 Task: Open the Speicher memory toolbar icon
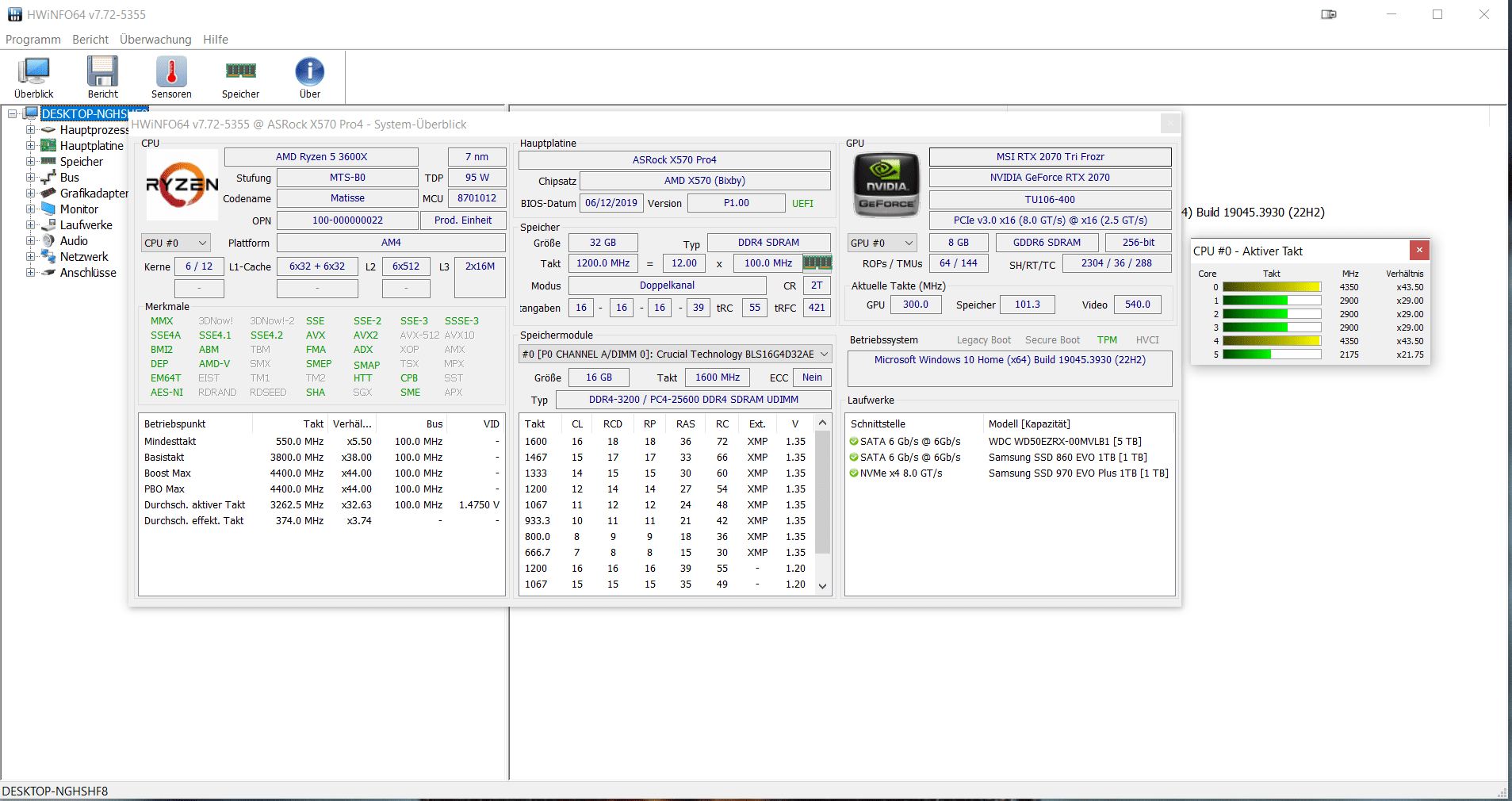coord(240,76)
